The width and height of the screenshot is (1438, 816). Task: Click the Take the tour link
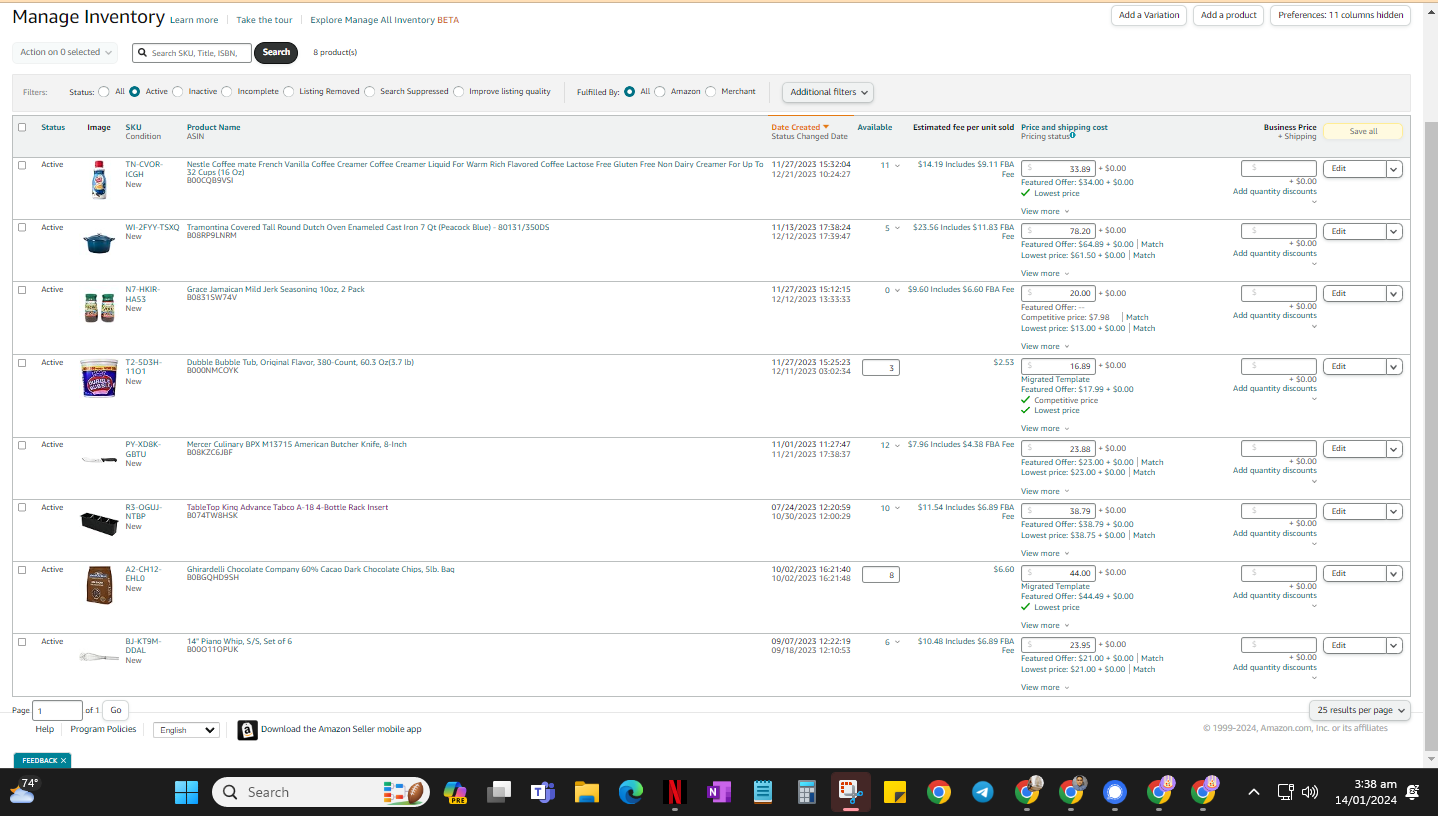[264, 20]
